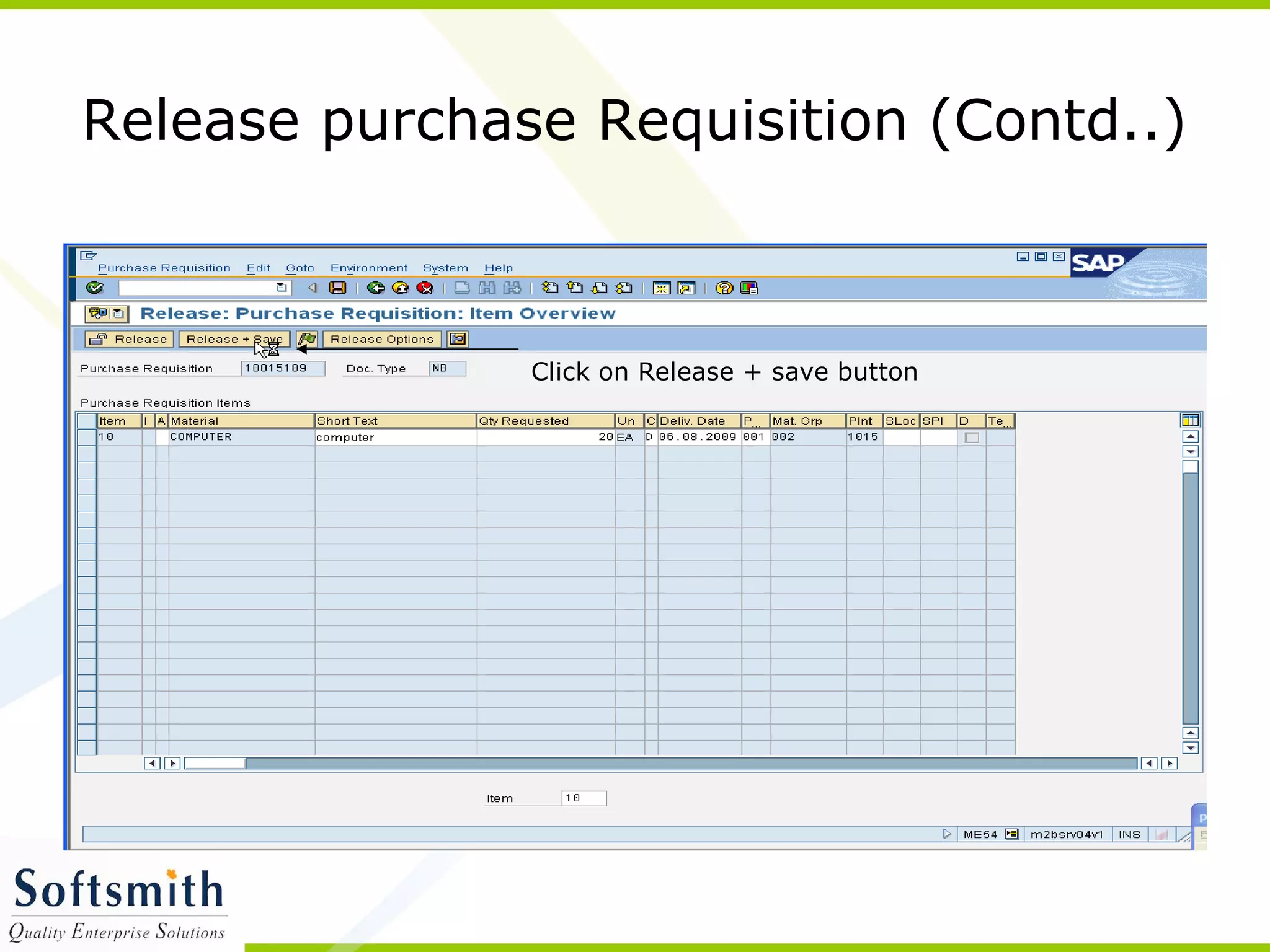Click the m2bsrv04v1 server status entry
The width and height of the screenshot is (1270, 952).
[1067, 834]
